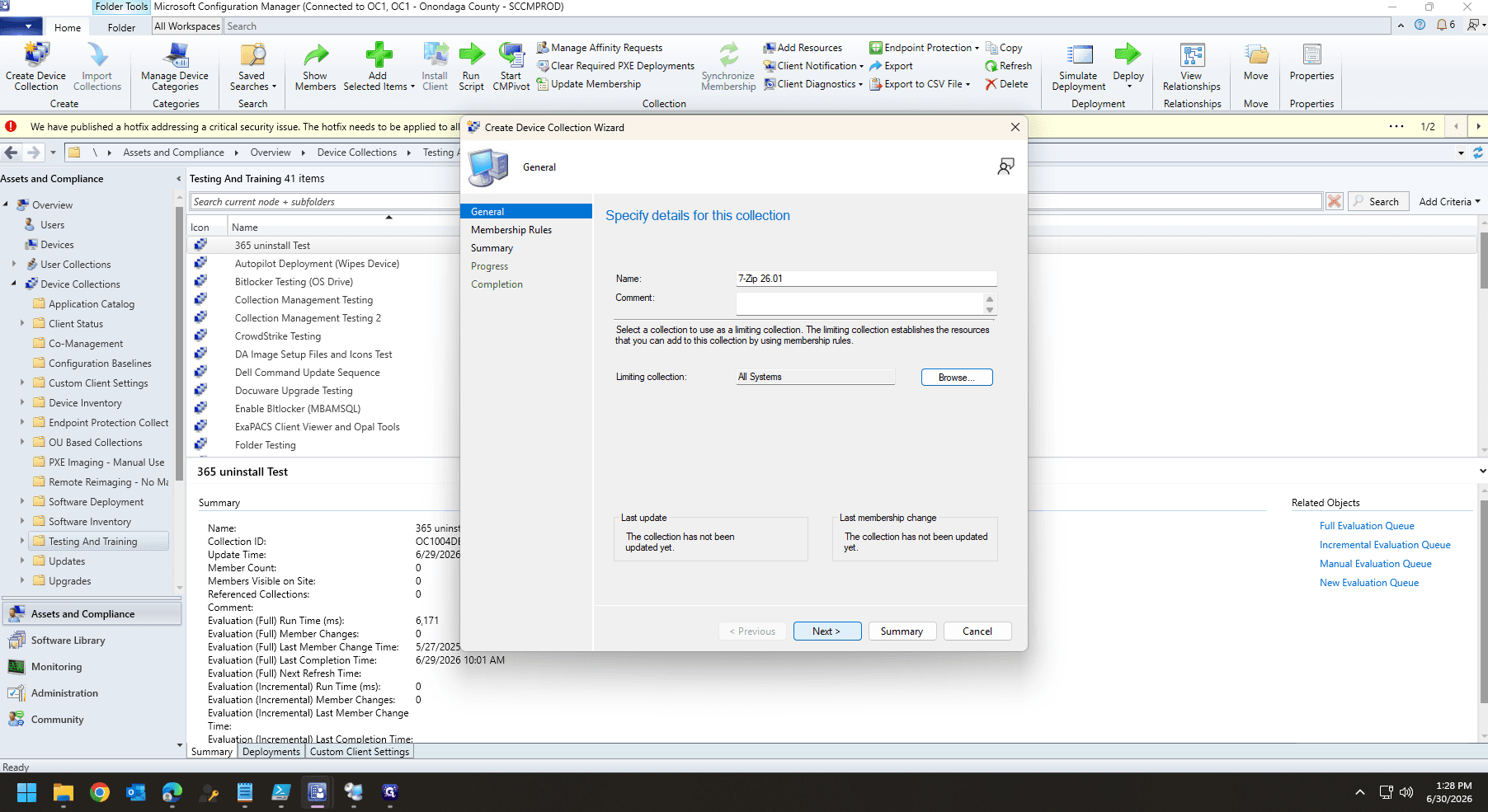Viewport: 1488px width, 812px height.
Task: Switch to Folder ribbon tab
Action: click(x=121, y=27)
